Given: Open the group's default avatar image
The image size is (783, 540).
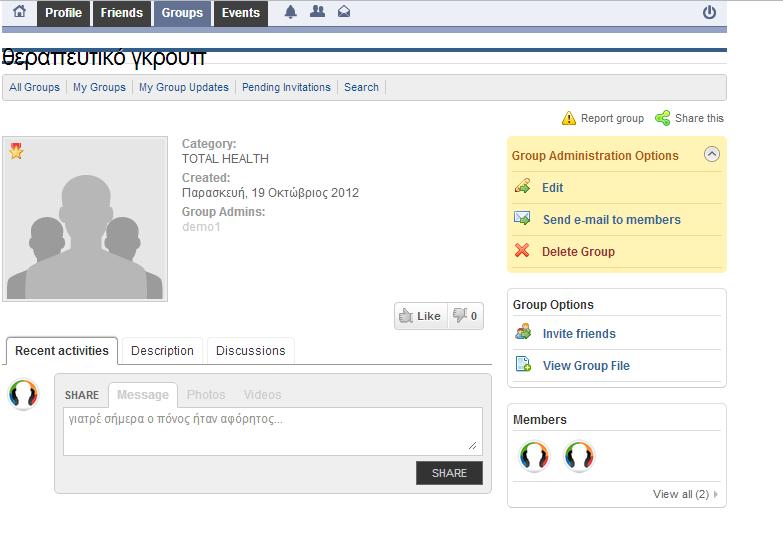Looking at the screenshot, I should 85,219.
